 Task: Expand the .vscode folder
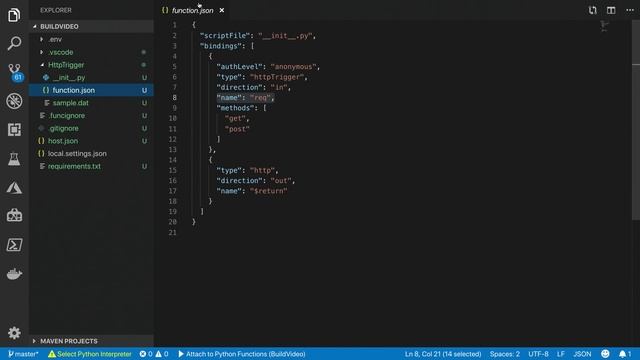[x=91, y=52]
